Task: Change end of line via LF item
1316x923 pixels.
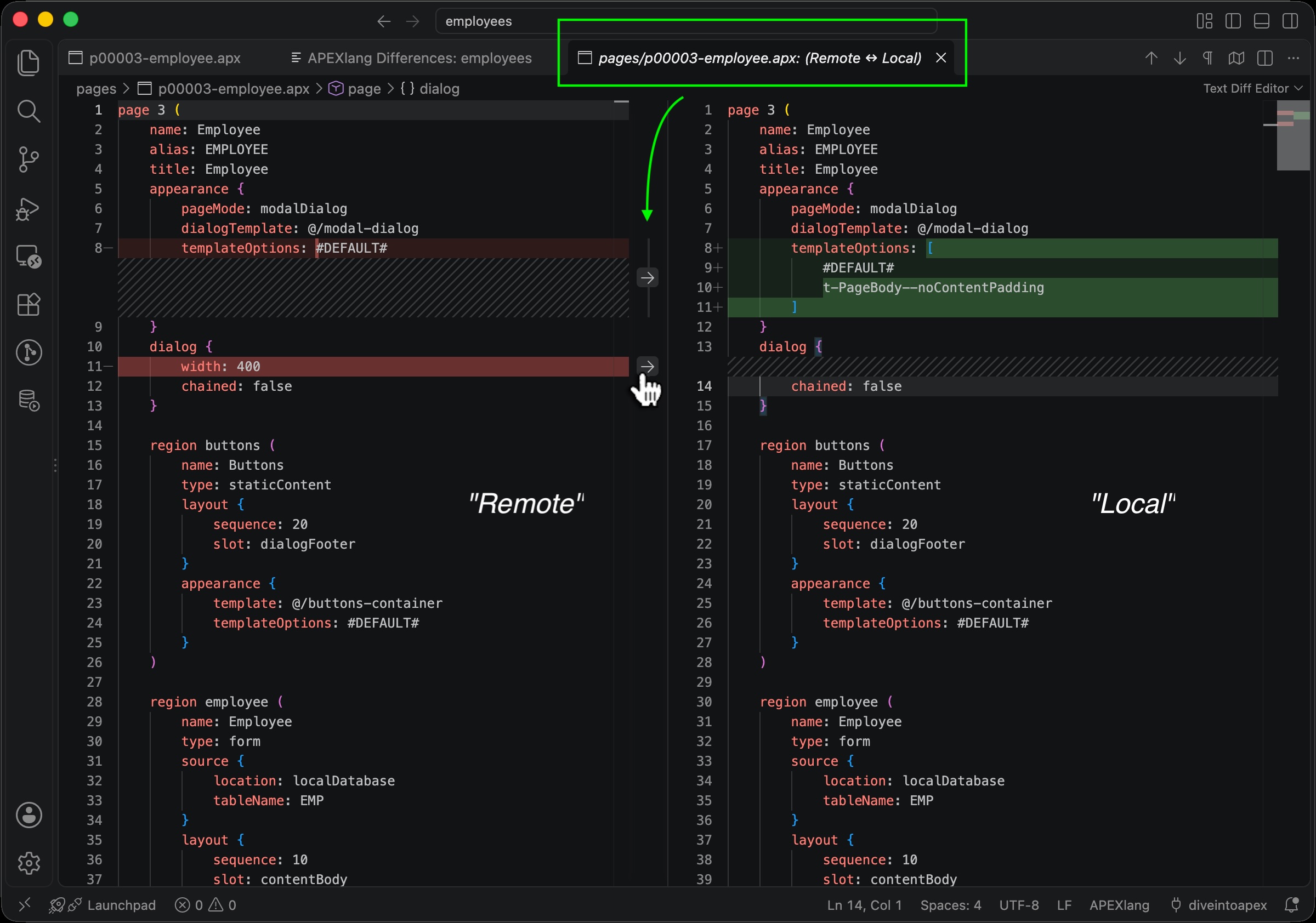Action: [1064, 905]
